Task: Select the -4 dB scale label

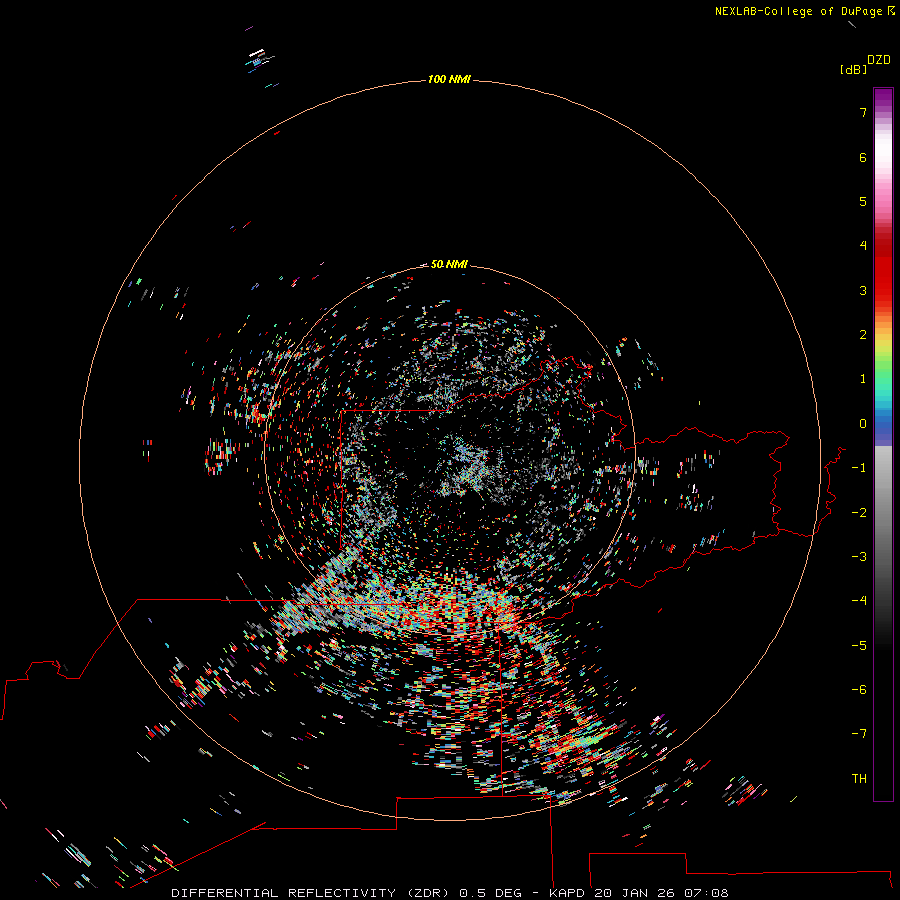Action: pos(859,601)
